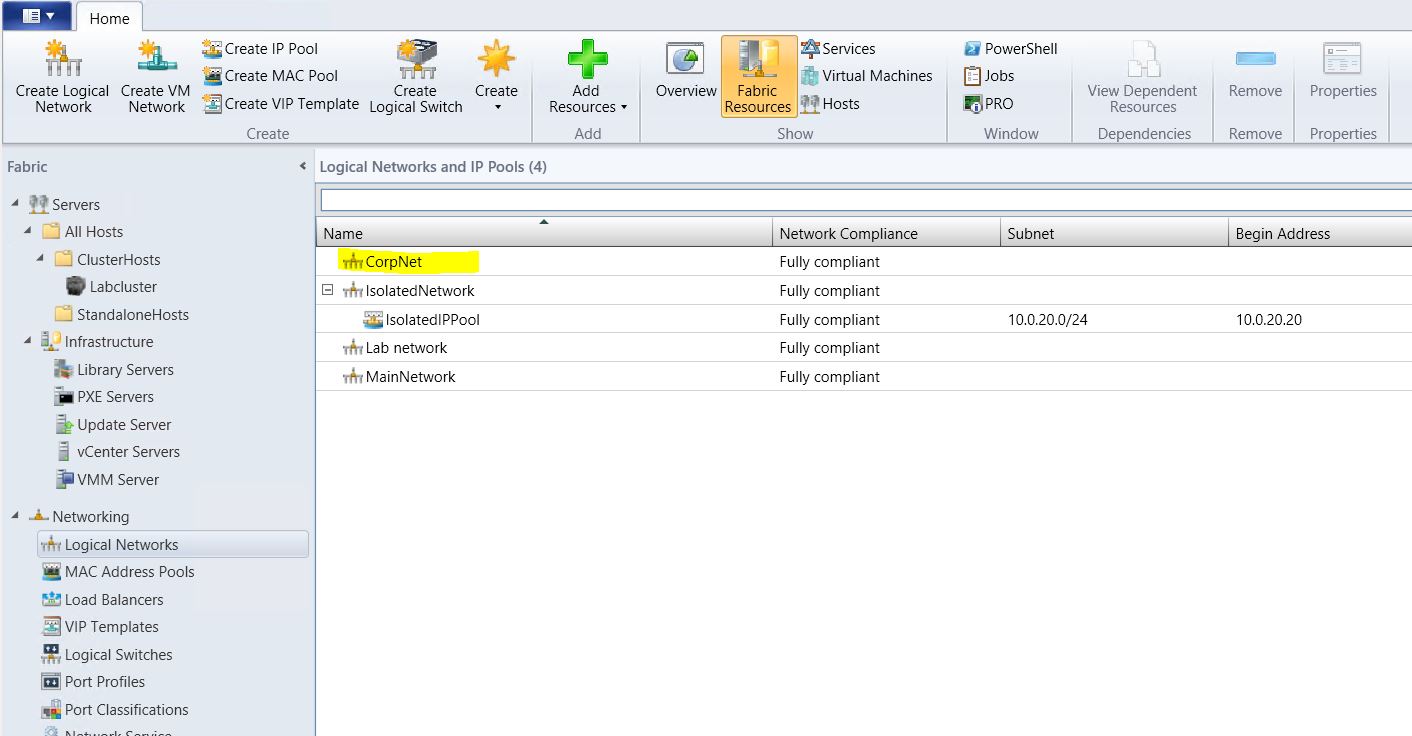Screen dimensions: 1412x736
Task: Open the Jobs window
Action: [989, 76]
